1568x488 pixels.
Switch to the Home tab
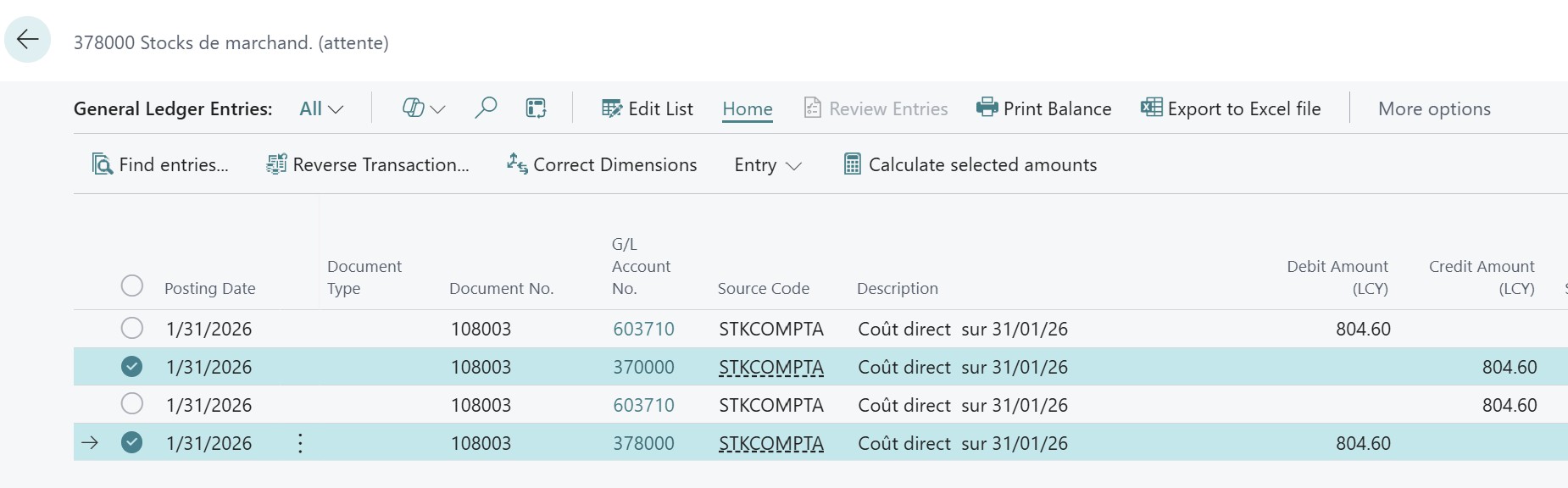point(747,108)
